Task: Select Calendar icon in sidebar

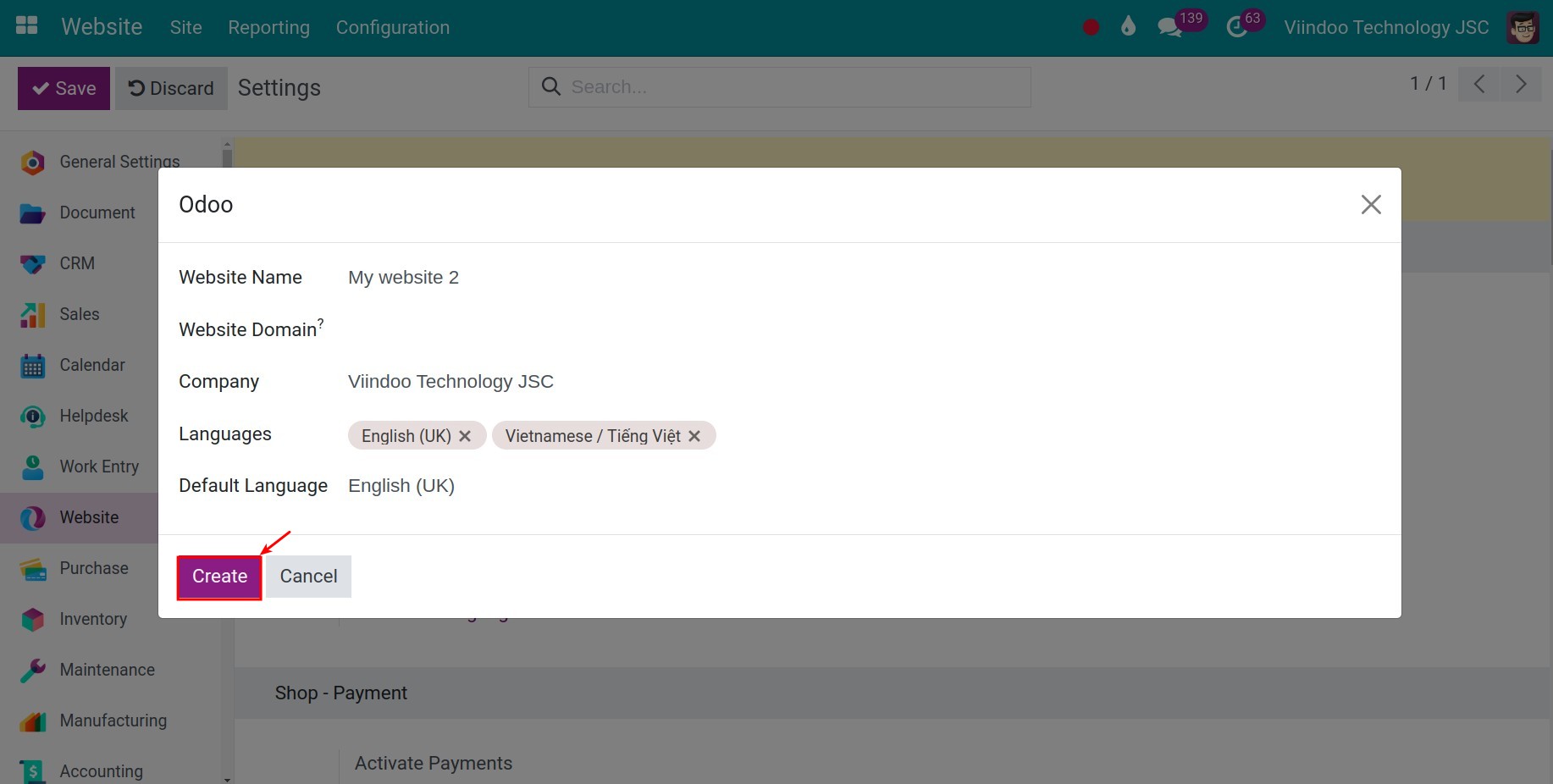Action: point(32,365)
